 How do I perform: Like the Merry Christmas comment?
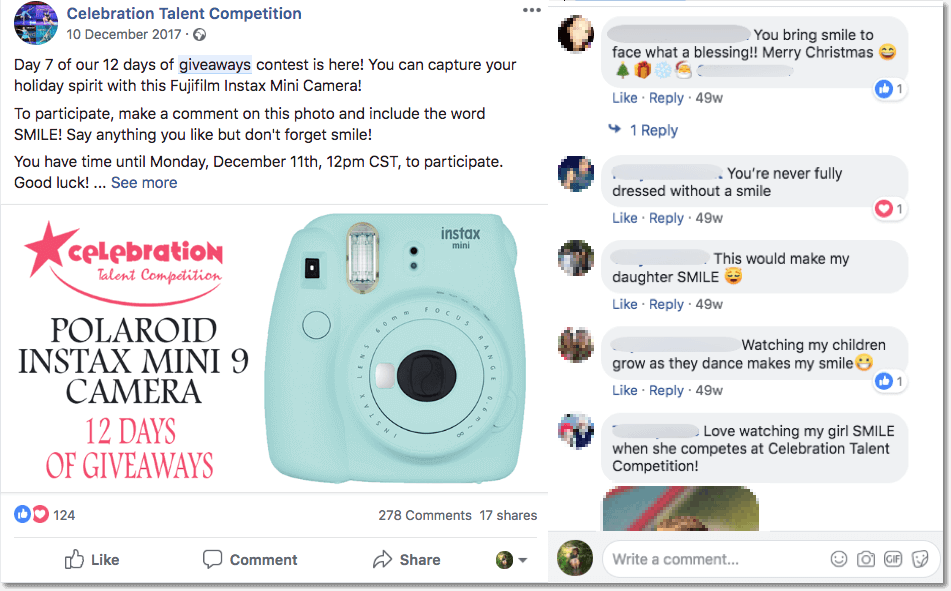click(x=624, y=97)
